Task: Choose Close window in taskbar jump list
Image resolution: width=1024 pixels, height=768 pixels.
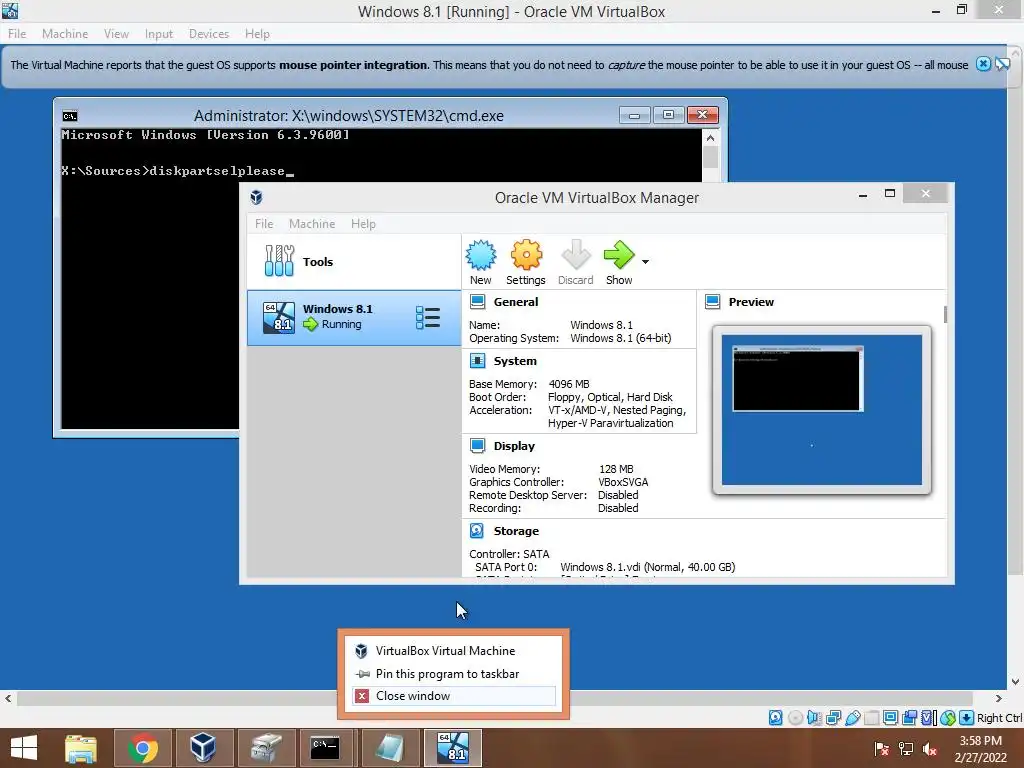Action: tap(453, 696)
